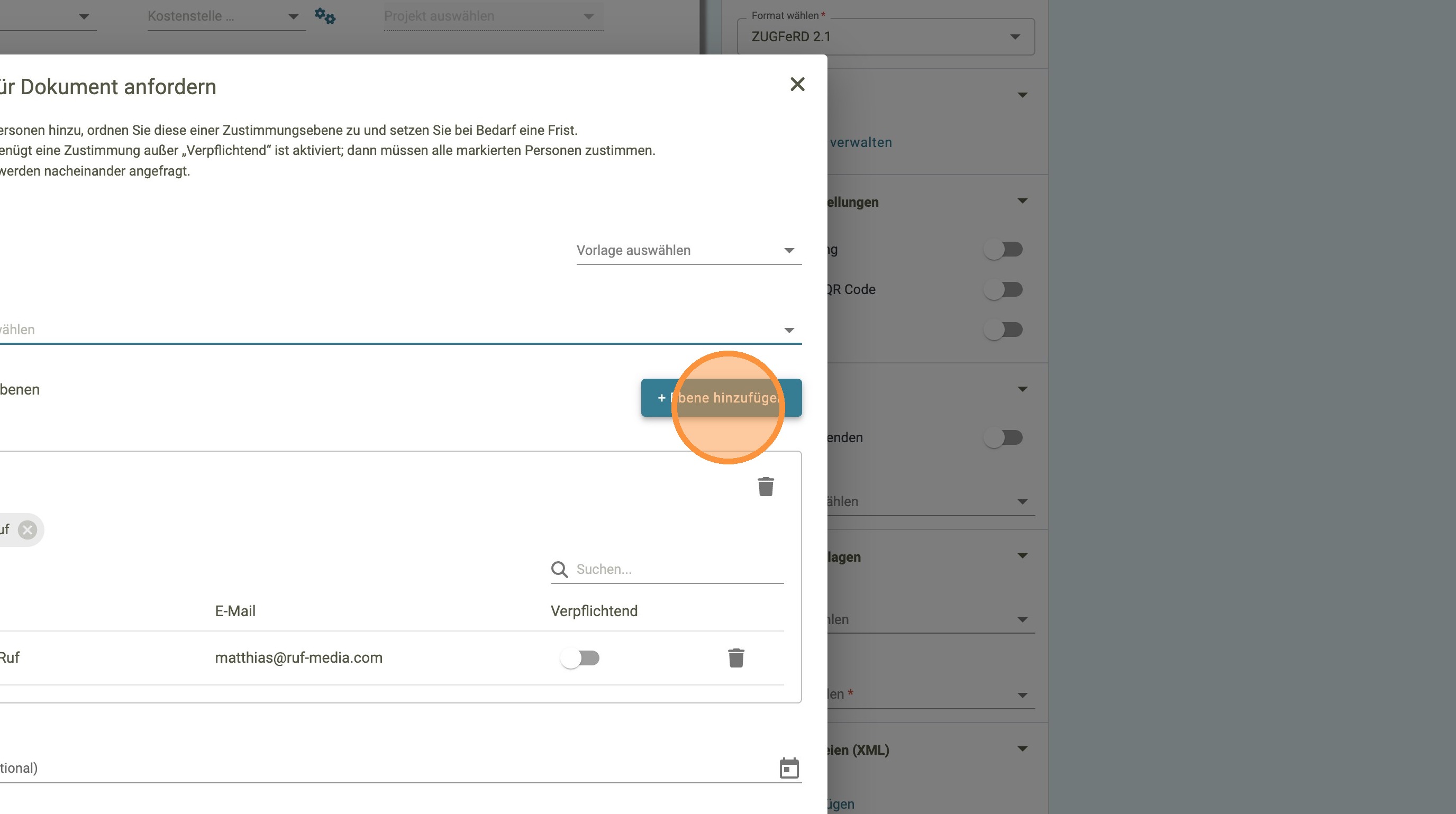The width and height of the screenshot is (1456, 814).
Task: Collapse the XML files section arrow
Action: 1022,749
